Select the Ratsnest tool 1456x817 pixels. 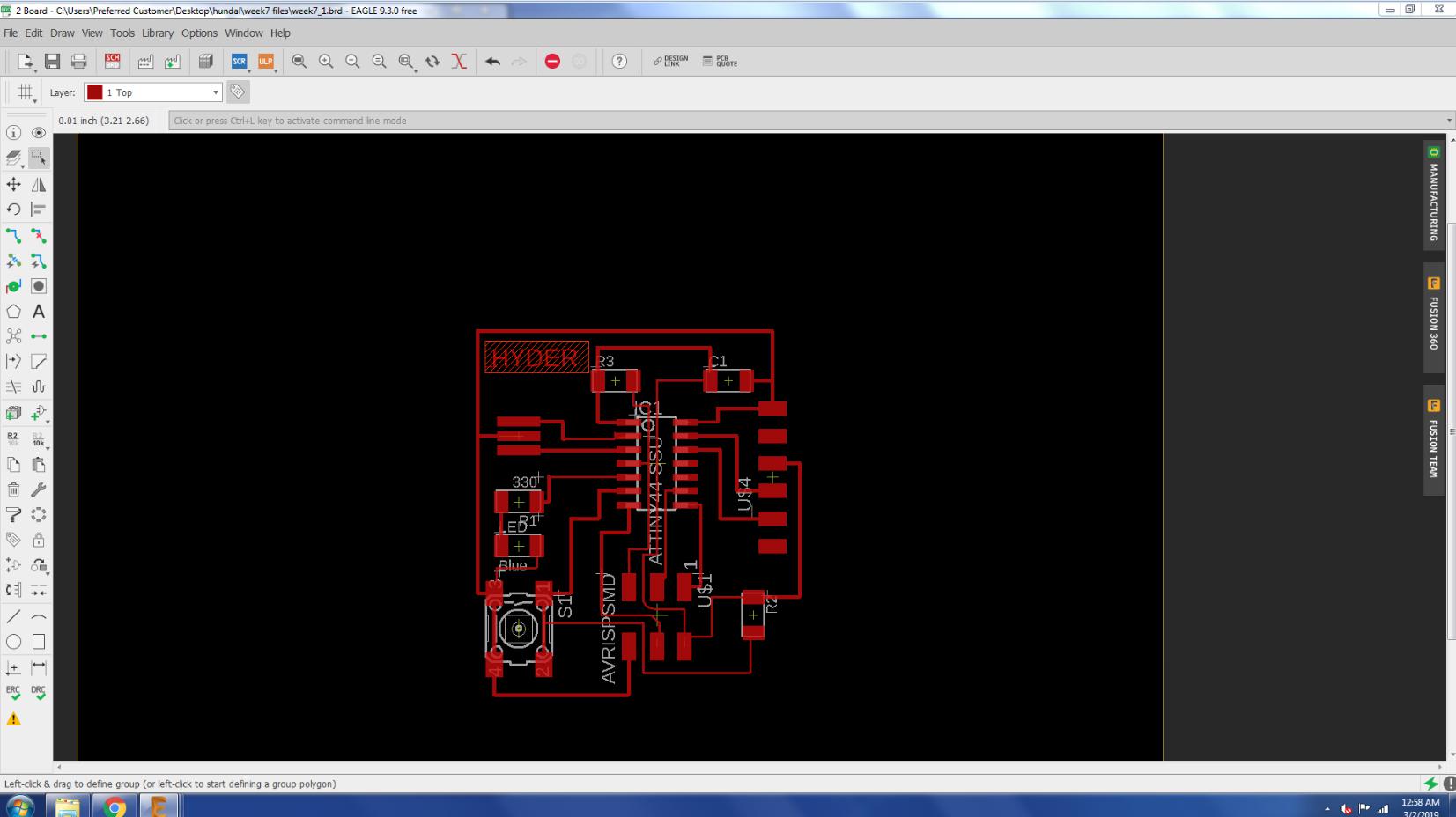(14, 336)
